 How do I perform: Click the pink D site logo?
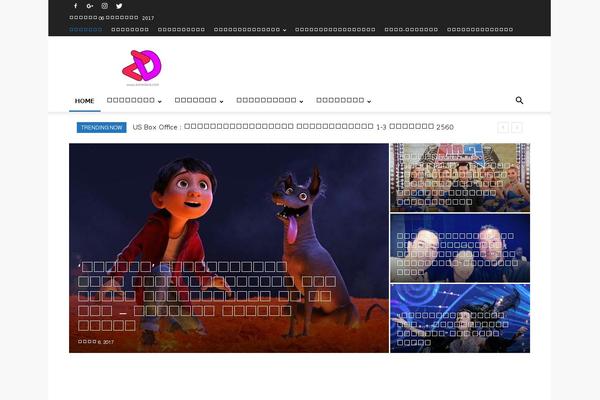click(142, 68)
